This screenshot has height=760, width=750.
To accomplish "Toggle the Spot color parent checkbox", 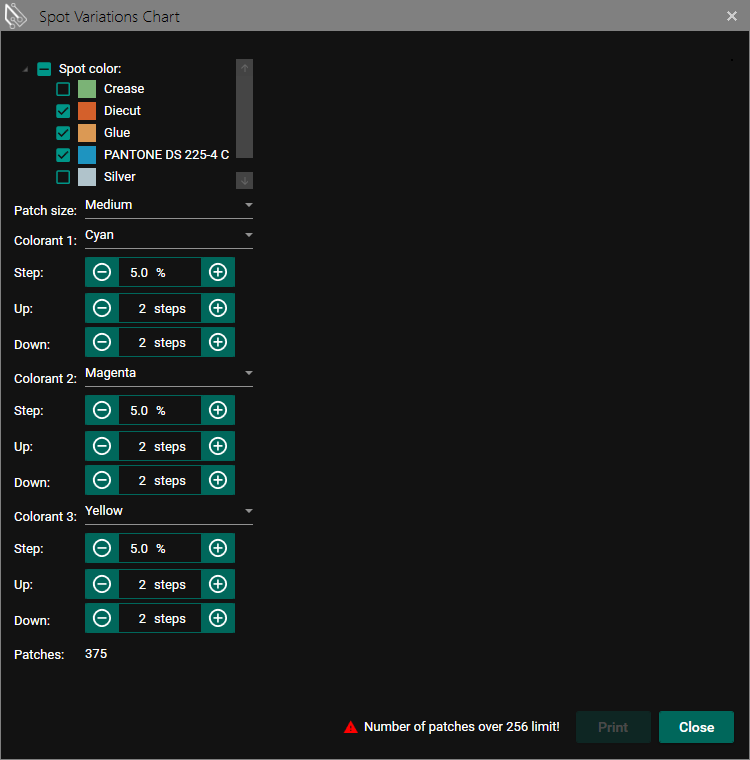I will click(44, 69).
